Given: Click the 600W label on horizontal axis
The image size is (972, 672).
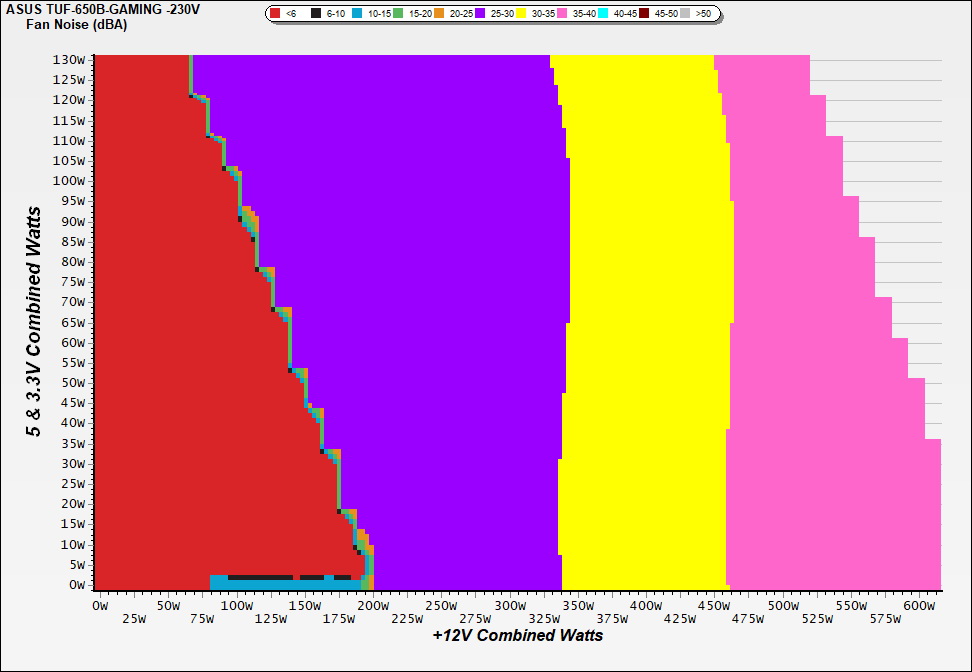Looking at the screenshot, I should point(918,605).
